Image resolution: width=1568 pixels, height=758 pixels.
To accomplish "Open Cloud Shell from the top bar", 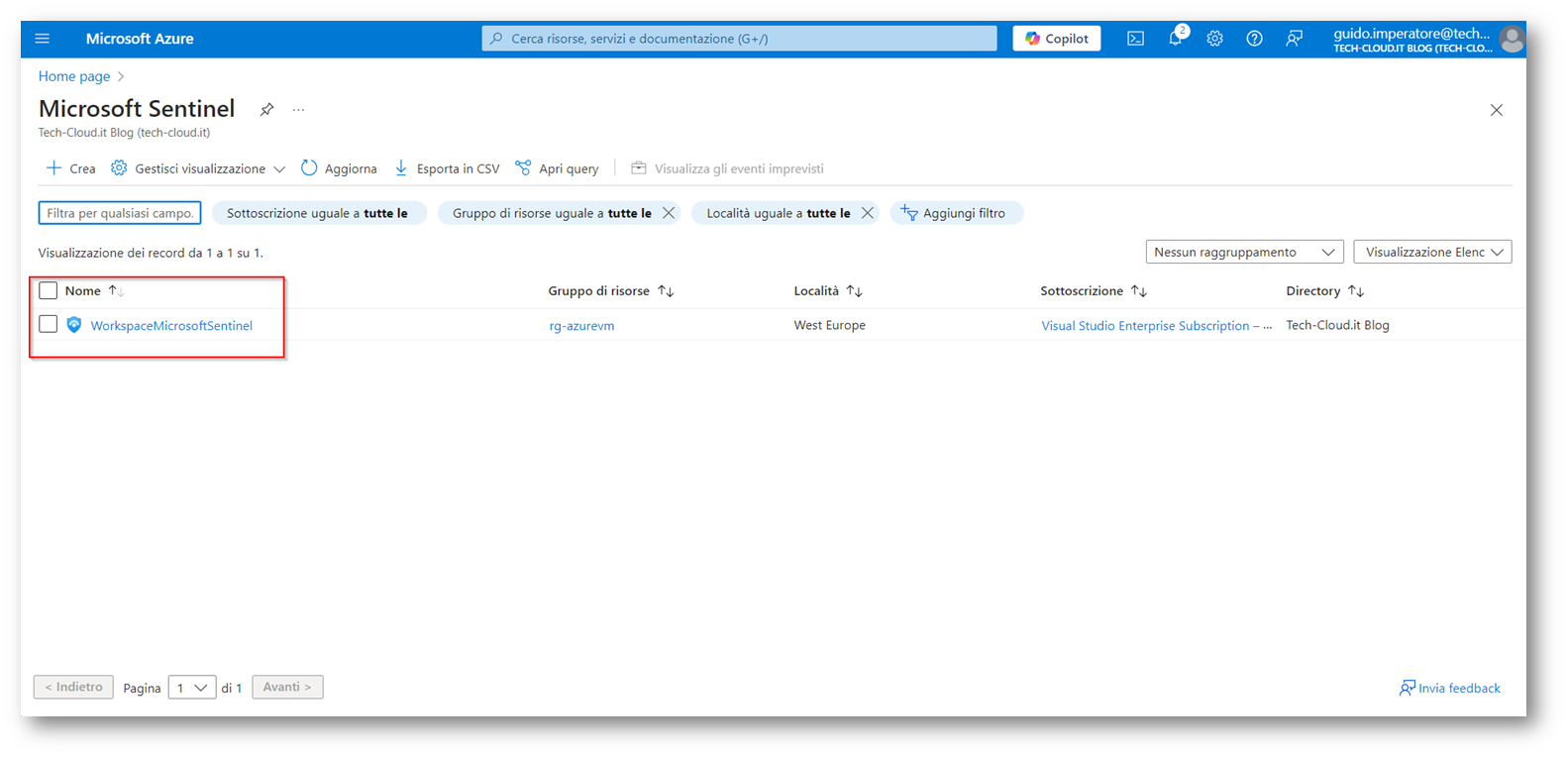I will (x=1135, y=39).
